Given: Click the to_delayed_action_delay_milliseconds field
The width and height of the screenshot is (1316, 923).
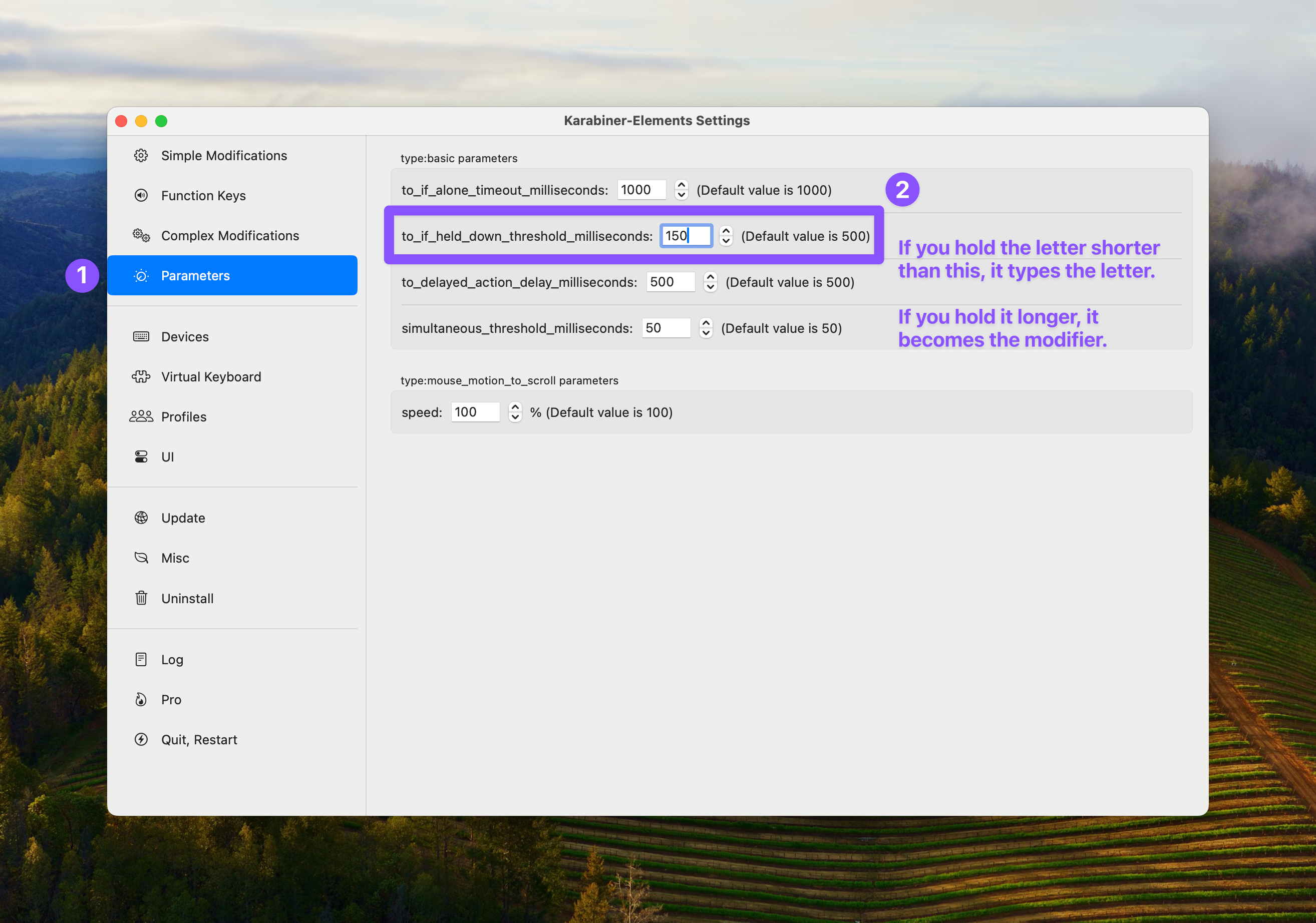Looking at the screenshot, I should tap(671, 282).
